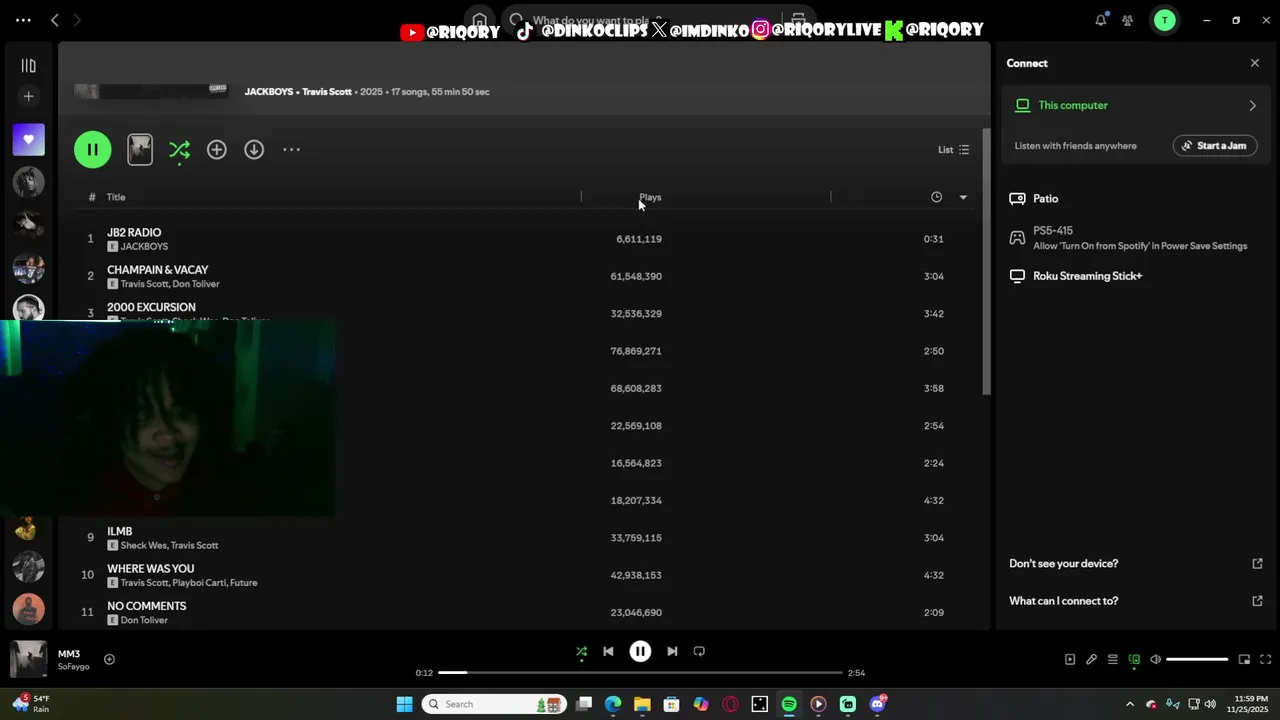Open the play queue icon
Image resolution: width=1280 pixels, height=720 pixels.
click(1112, 660)
